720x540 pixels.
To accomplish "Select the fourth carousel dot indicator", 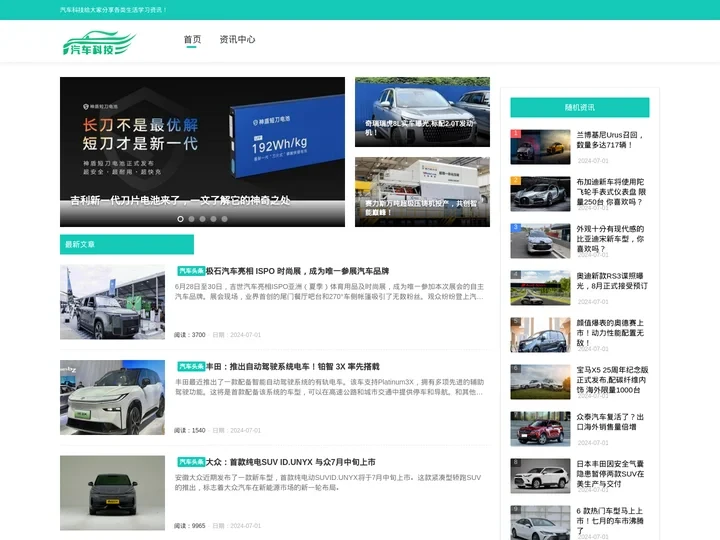I will click(214, 219).
